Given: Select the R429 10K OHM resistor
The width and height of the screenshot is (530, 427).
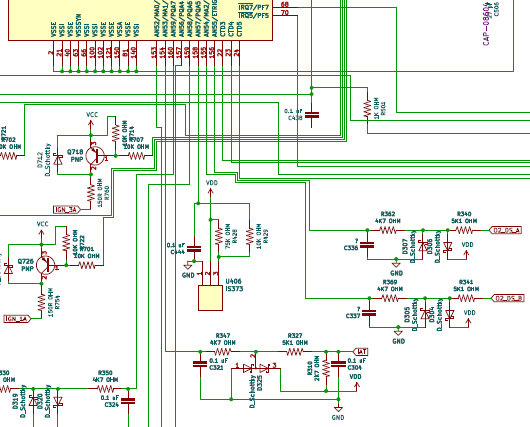Looking at the screenshot, I should (249, 236).
